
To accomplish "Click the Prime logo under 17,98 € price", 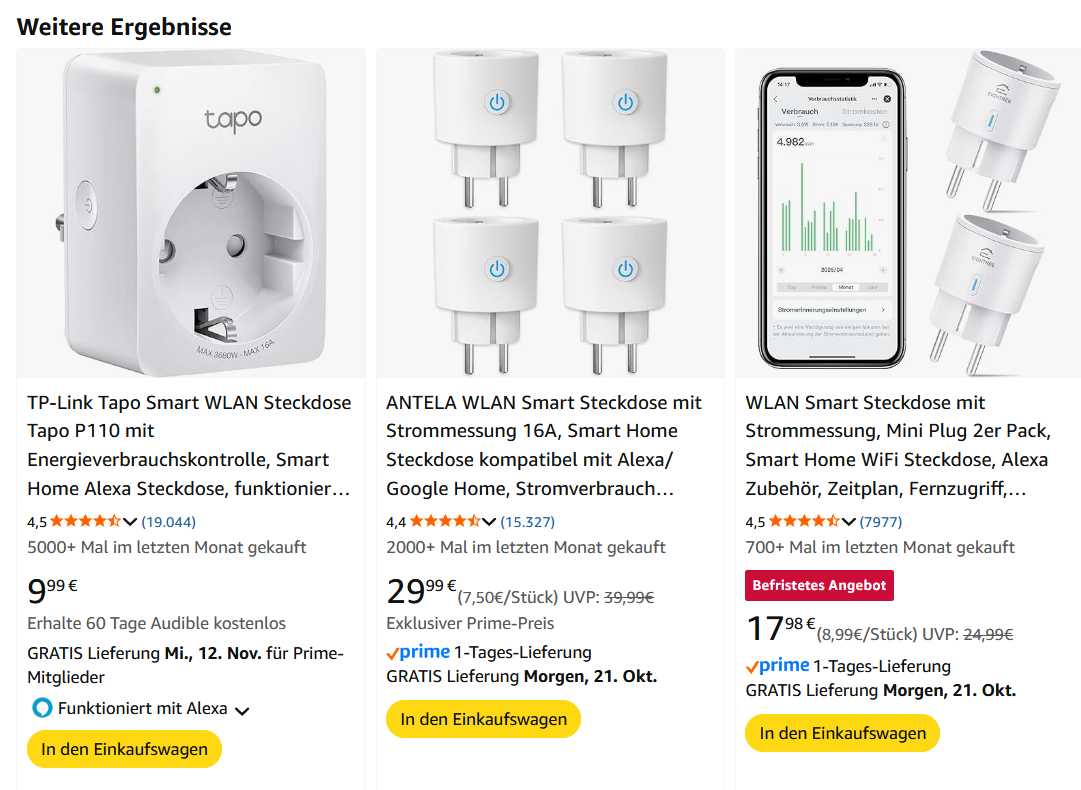I will click(x=777, y=666).
